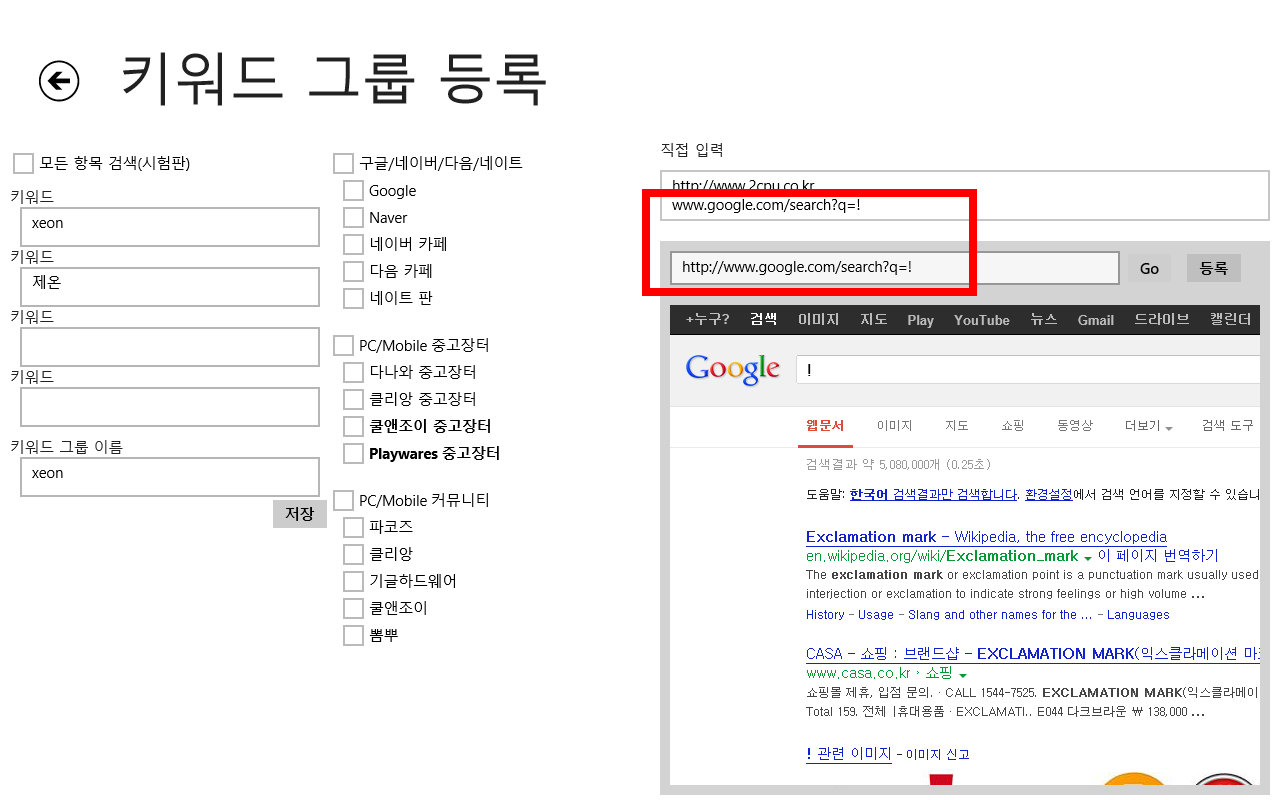The image size is (1280, 800).
Task: Open 검색 도구 options
Action: click(x=1227, y=426)
